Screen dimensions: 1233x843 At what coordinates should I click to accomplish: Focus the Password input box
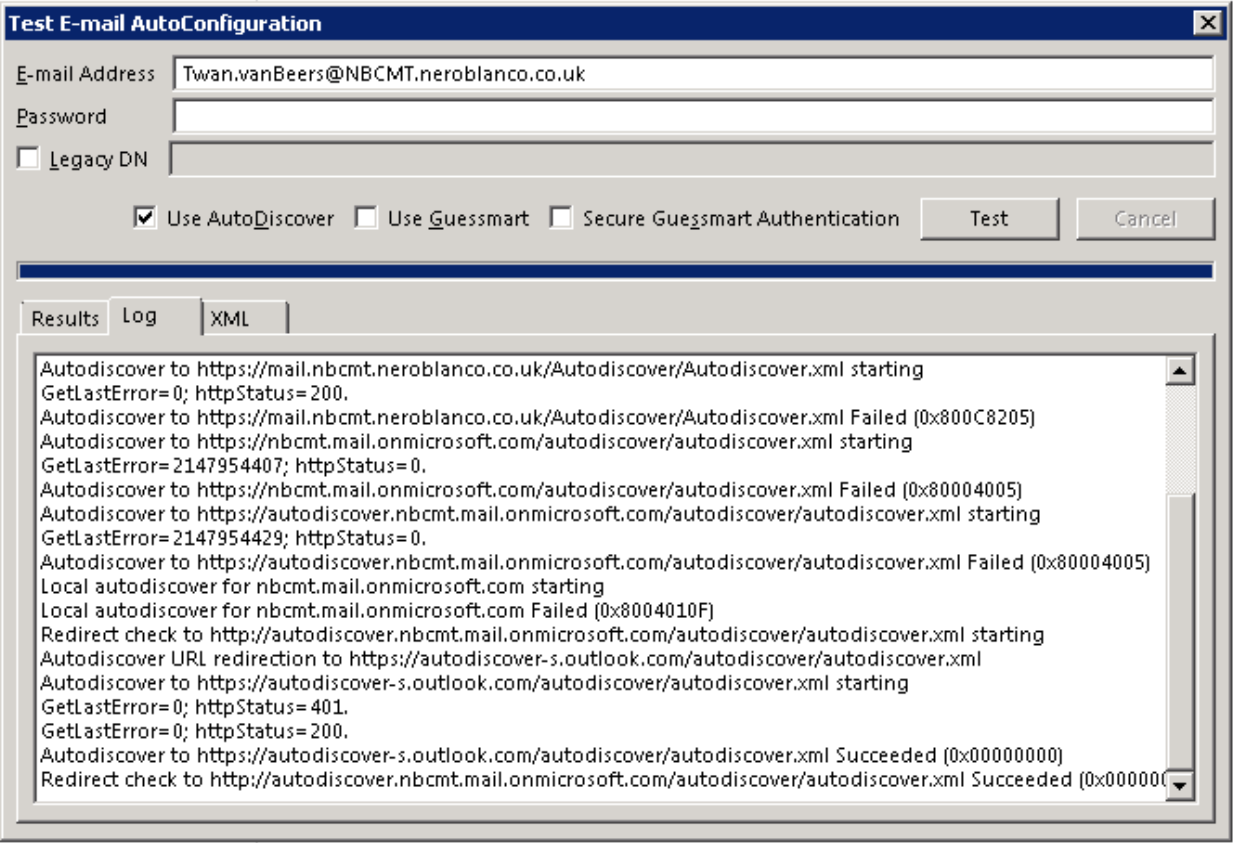point(693,116)
